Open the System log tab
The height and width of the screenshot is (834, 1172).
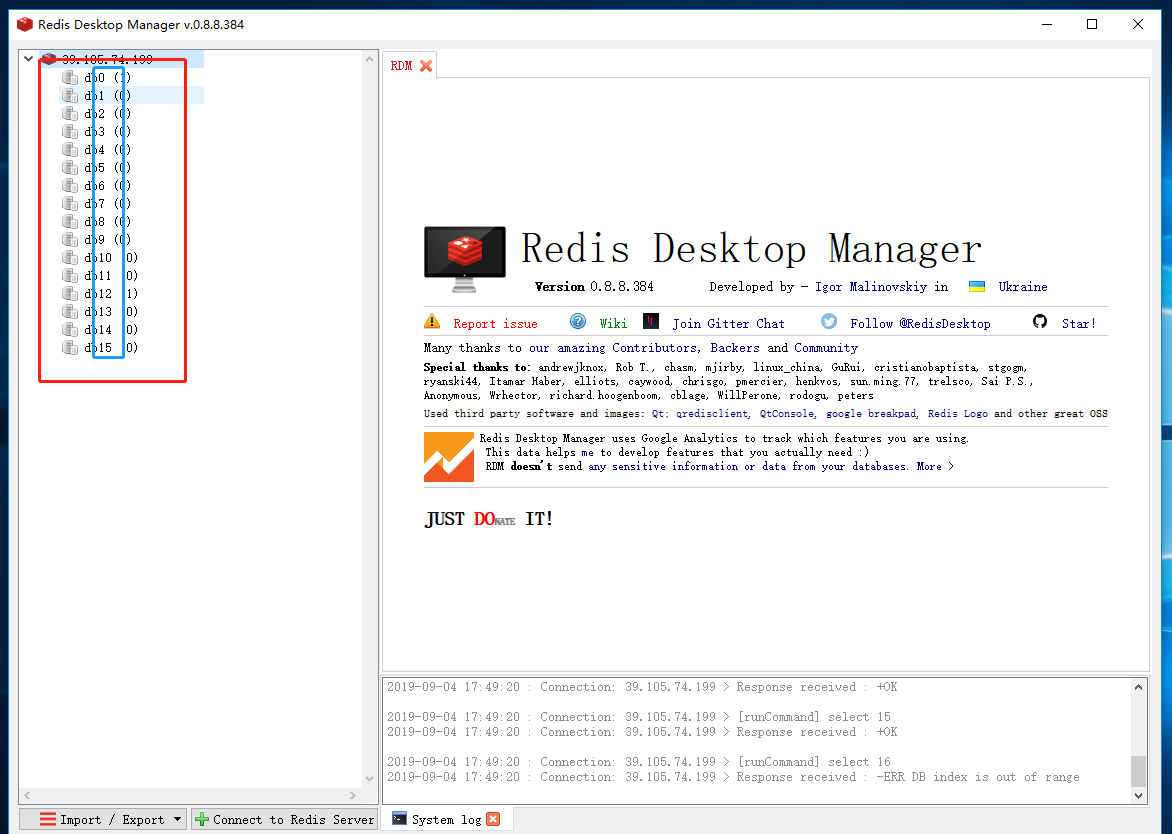(445, 819)
